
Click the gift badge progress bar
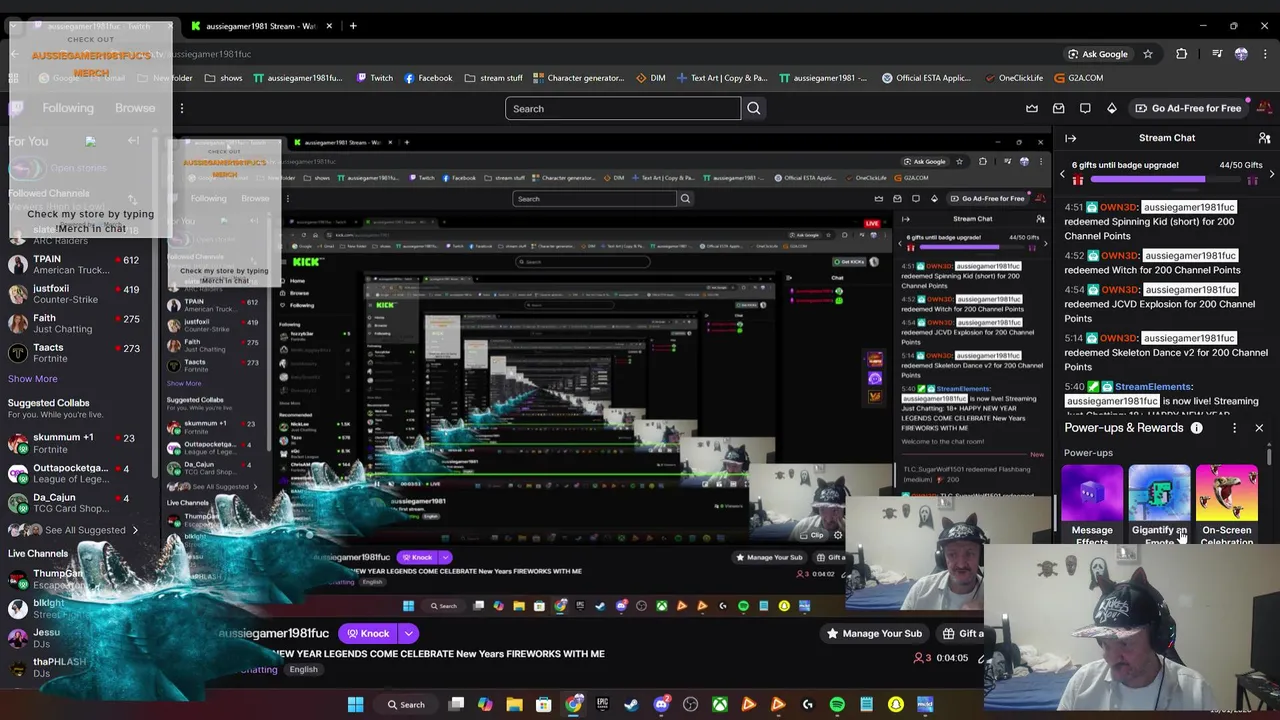(x=1166, y=180)
